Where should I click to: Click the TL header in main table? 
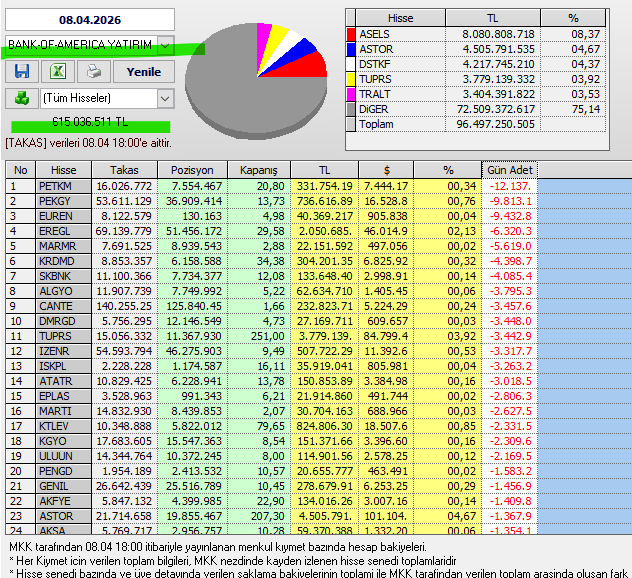coord(324,170)
